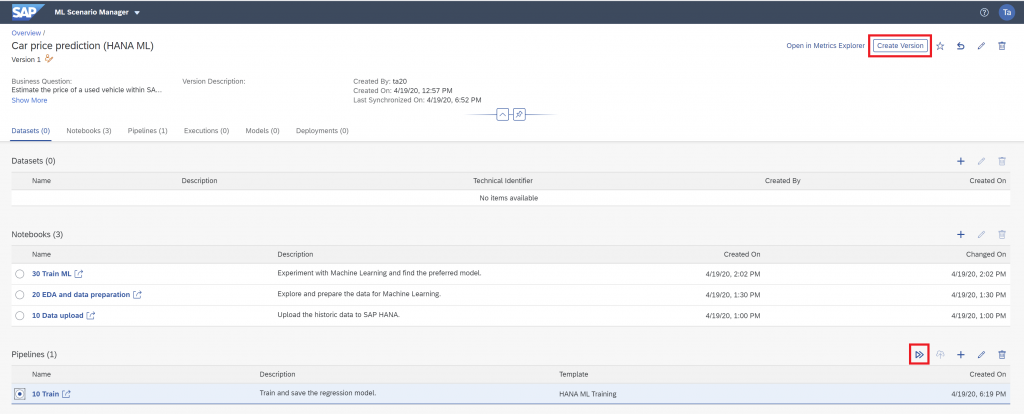Add a new notebook with plus icon
The height and width of the screenshot is (414, 1024).
[x=961, y=234]
